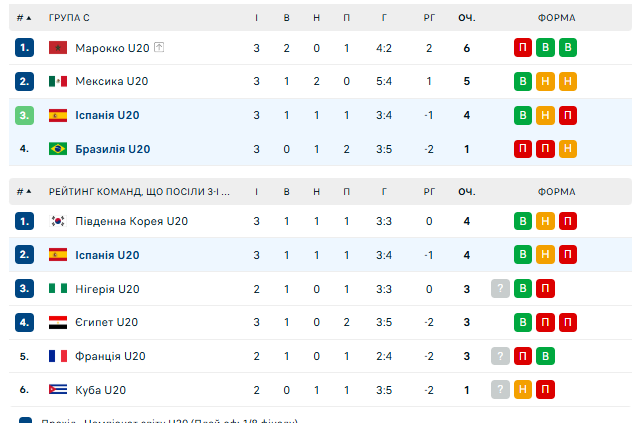
Task: Click Бразилія U20 orange Н form badge
Action: click(x=568, y=149)
